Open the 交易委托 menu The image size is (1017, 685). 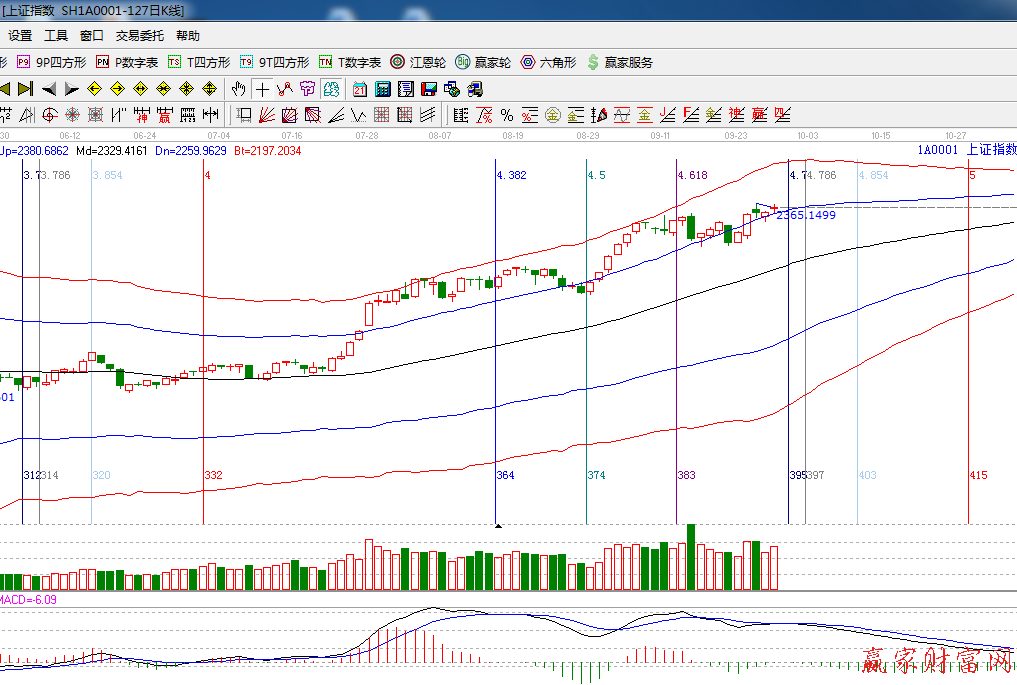tap(139, 35)
